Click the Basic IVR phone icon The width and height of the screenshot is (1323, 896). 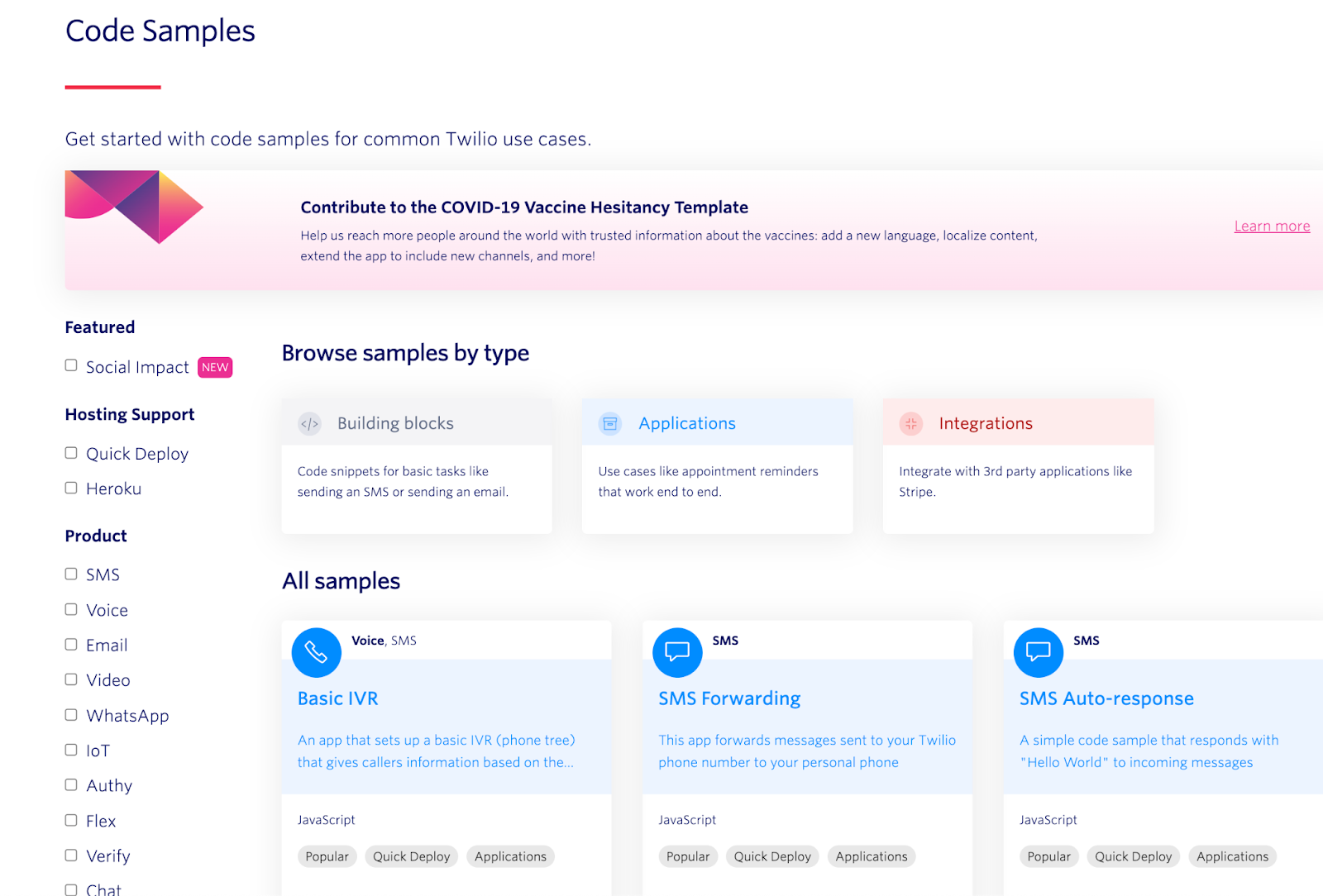pyautogui.click(x=317, y=652)
